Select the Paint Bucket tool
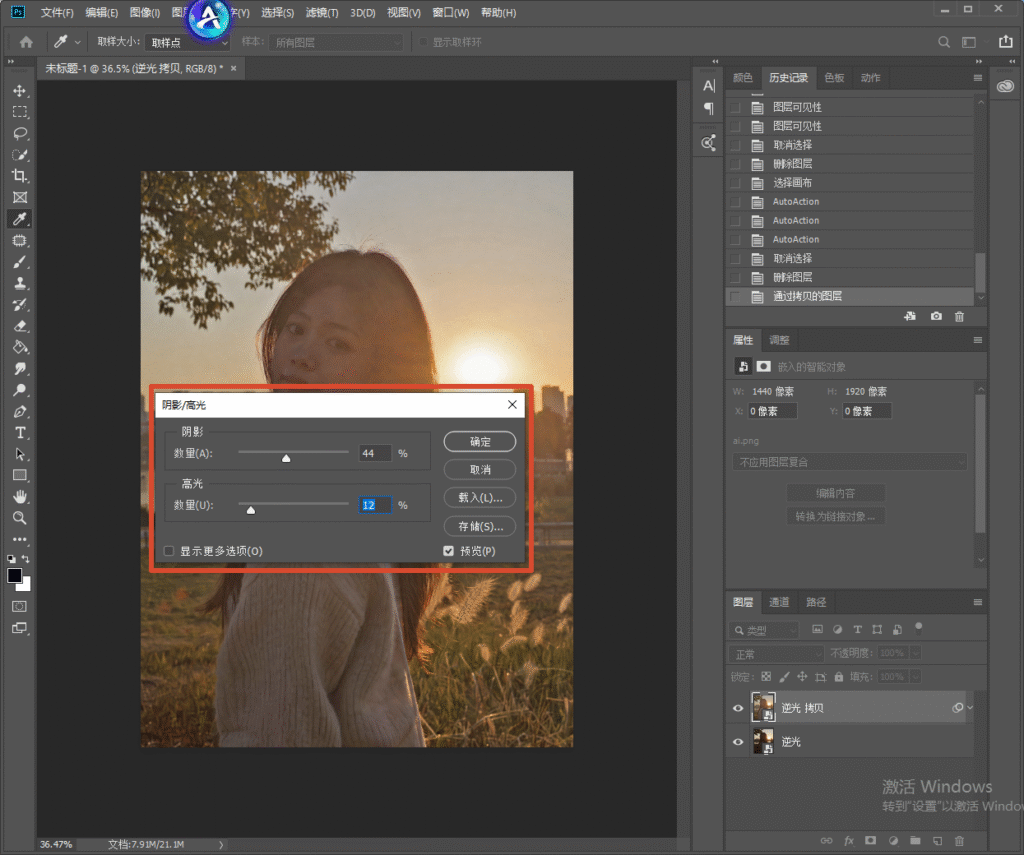Screen dimensions: 1024x855 (x=20, y=347)
